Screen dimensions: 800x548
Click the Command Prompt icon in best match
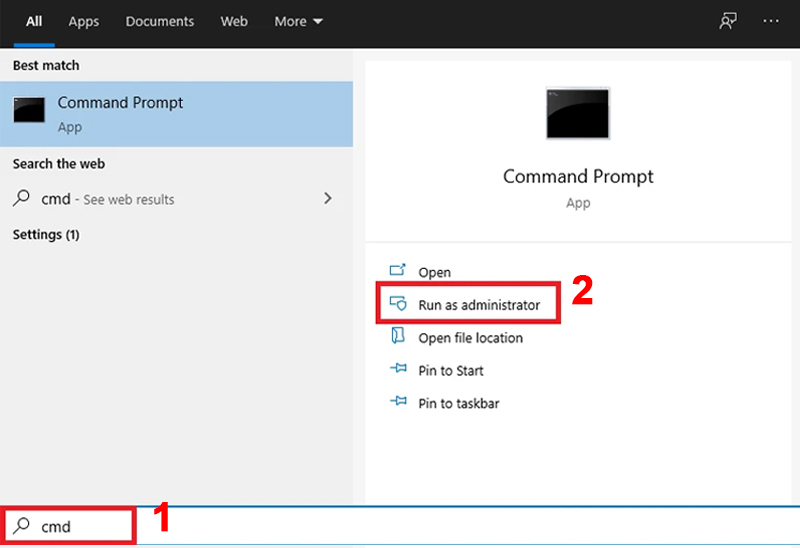pyautogui.click(x=29, y=110)
